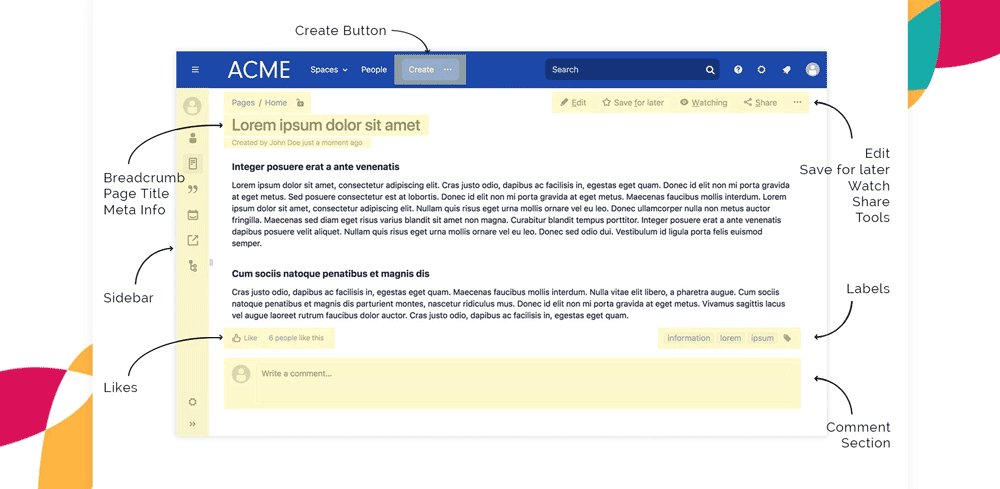Open the hamburger menu in the top bar
The width and height of the screenshot is (1000, 489).
pyautogui.click(x=195, y=69)
